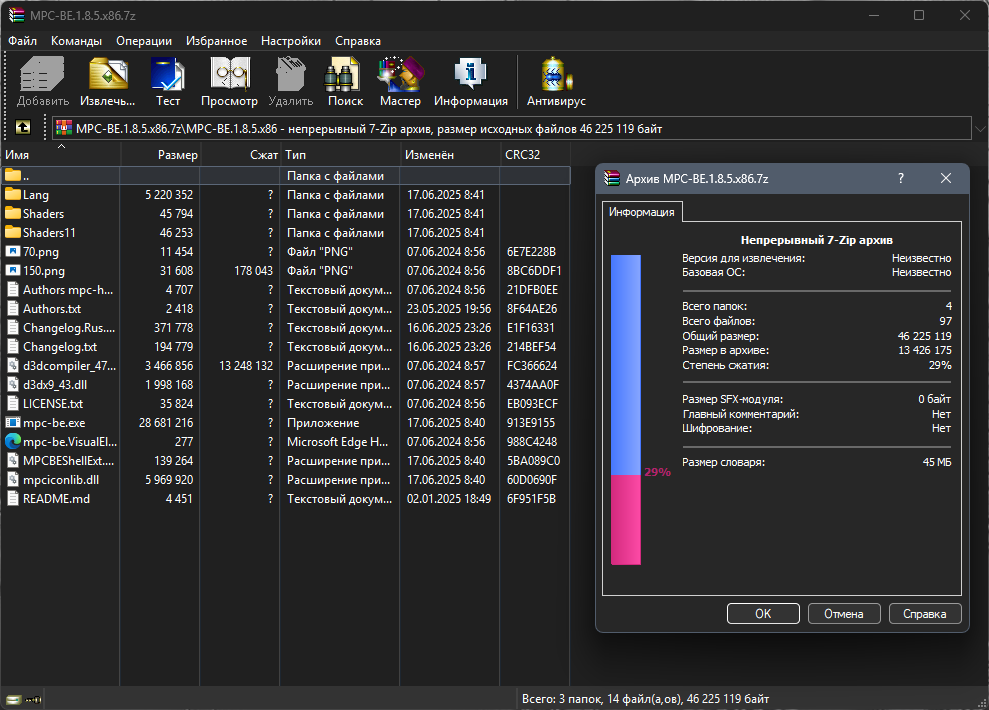
Task: Open the Настройки menu
Action: [x=291, y=41]
